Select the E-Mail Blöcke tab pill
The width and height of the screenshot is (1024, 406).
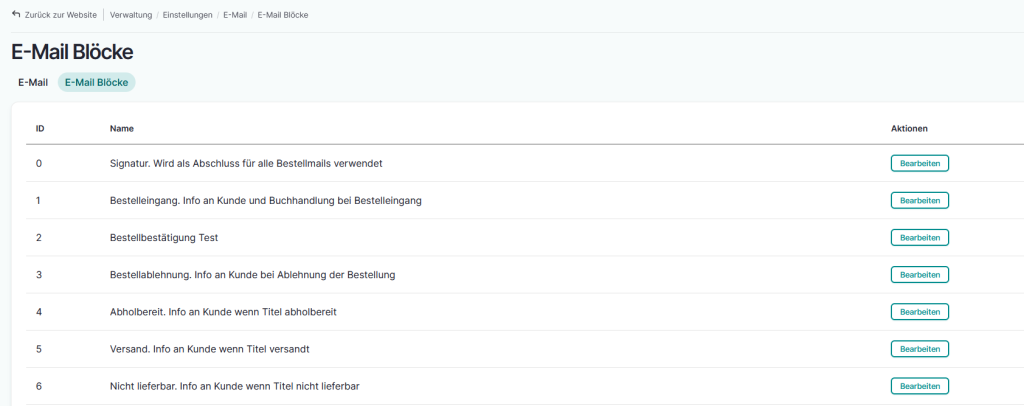tap(96, 83)
